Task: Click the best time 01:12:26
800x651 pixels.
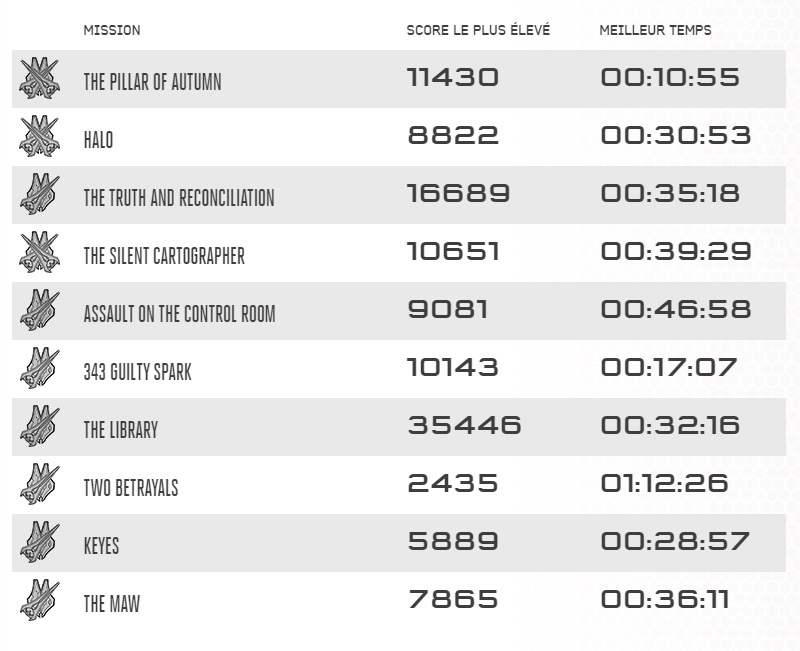Action: click(664, 483)
